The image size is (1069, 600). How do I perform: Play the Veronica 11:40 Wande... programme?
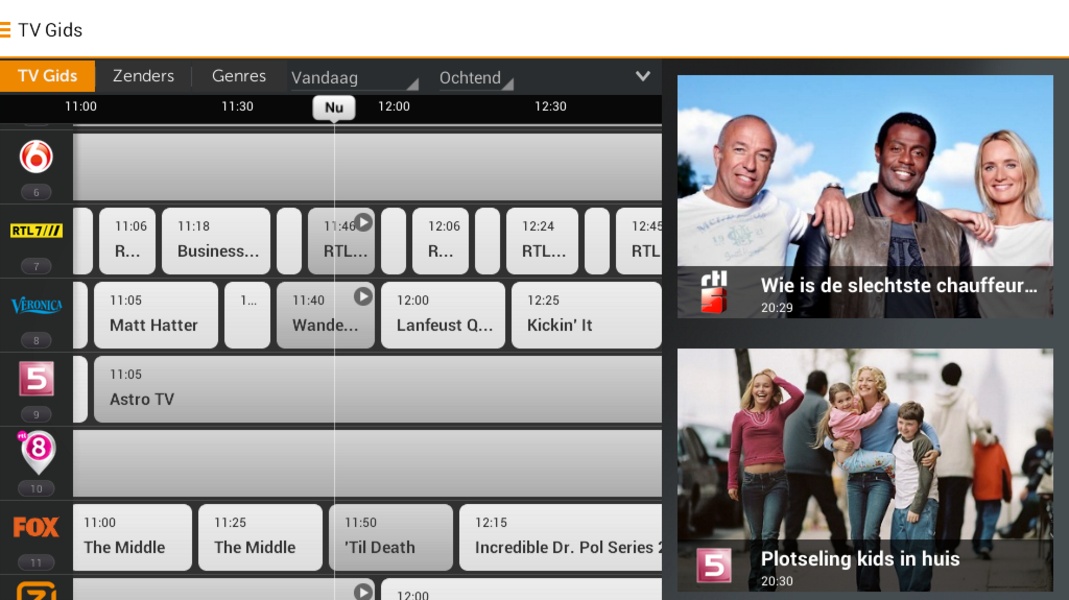pyautogui.click(x=363, y=296)
